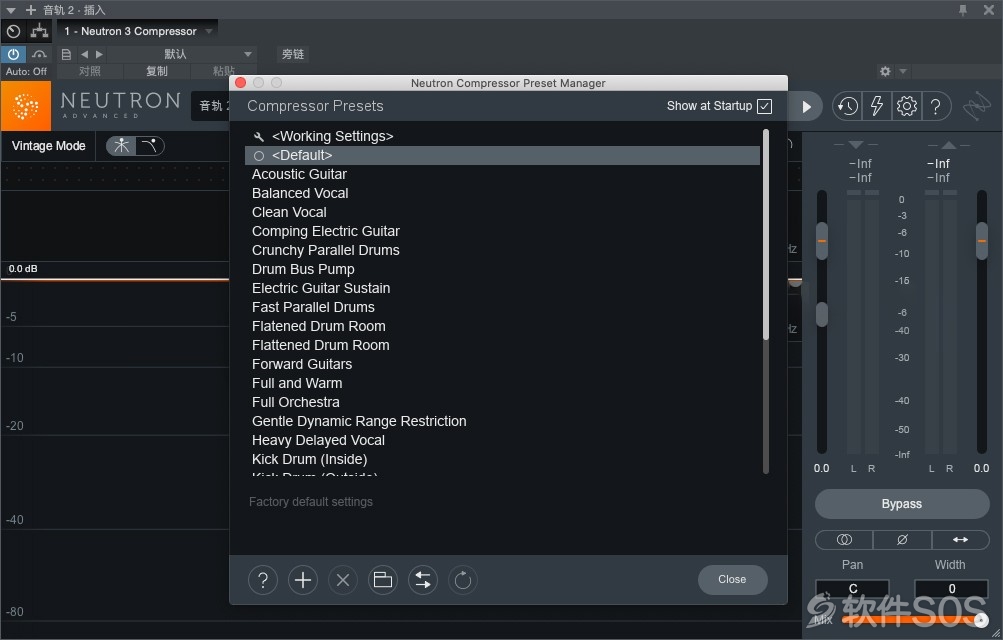Open the 默认 preset dropdown
The width and height of the screenshot is (1003, 640).
[x=182, y=54]
